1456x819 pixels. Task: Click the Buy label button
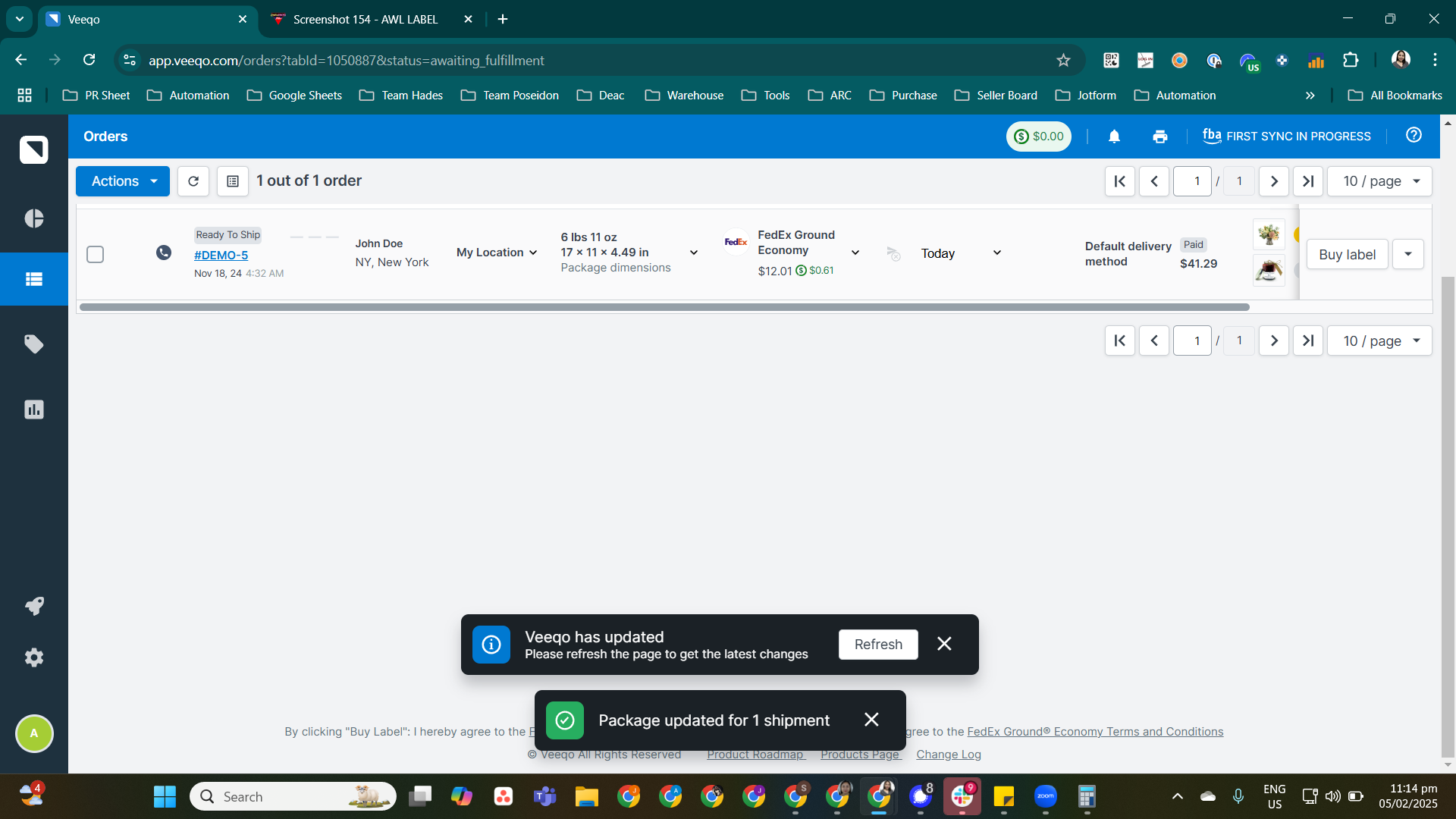point(1347,254)
